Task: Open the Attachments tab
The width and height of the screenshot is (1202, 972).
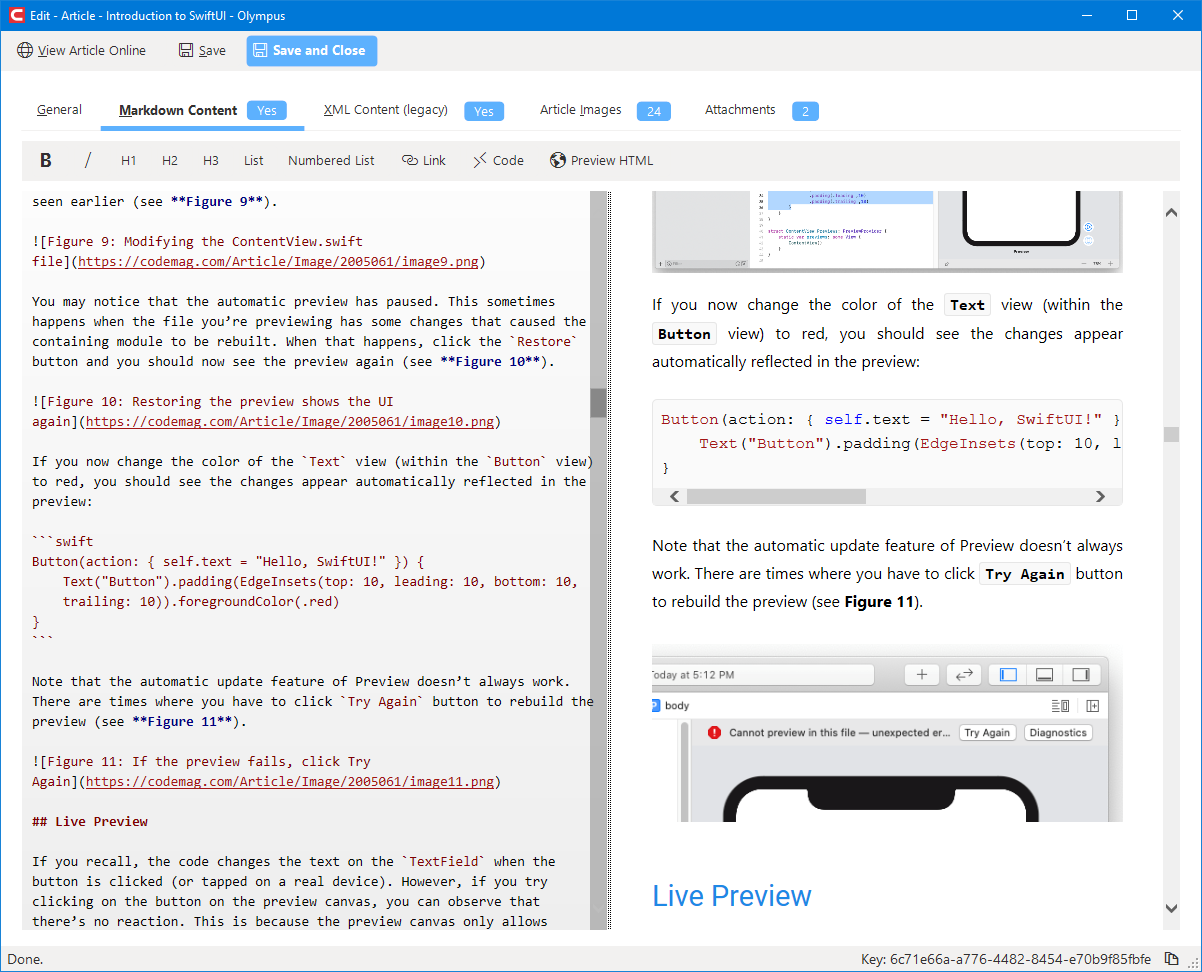Action: 740,110
